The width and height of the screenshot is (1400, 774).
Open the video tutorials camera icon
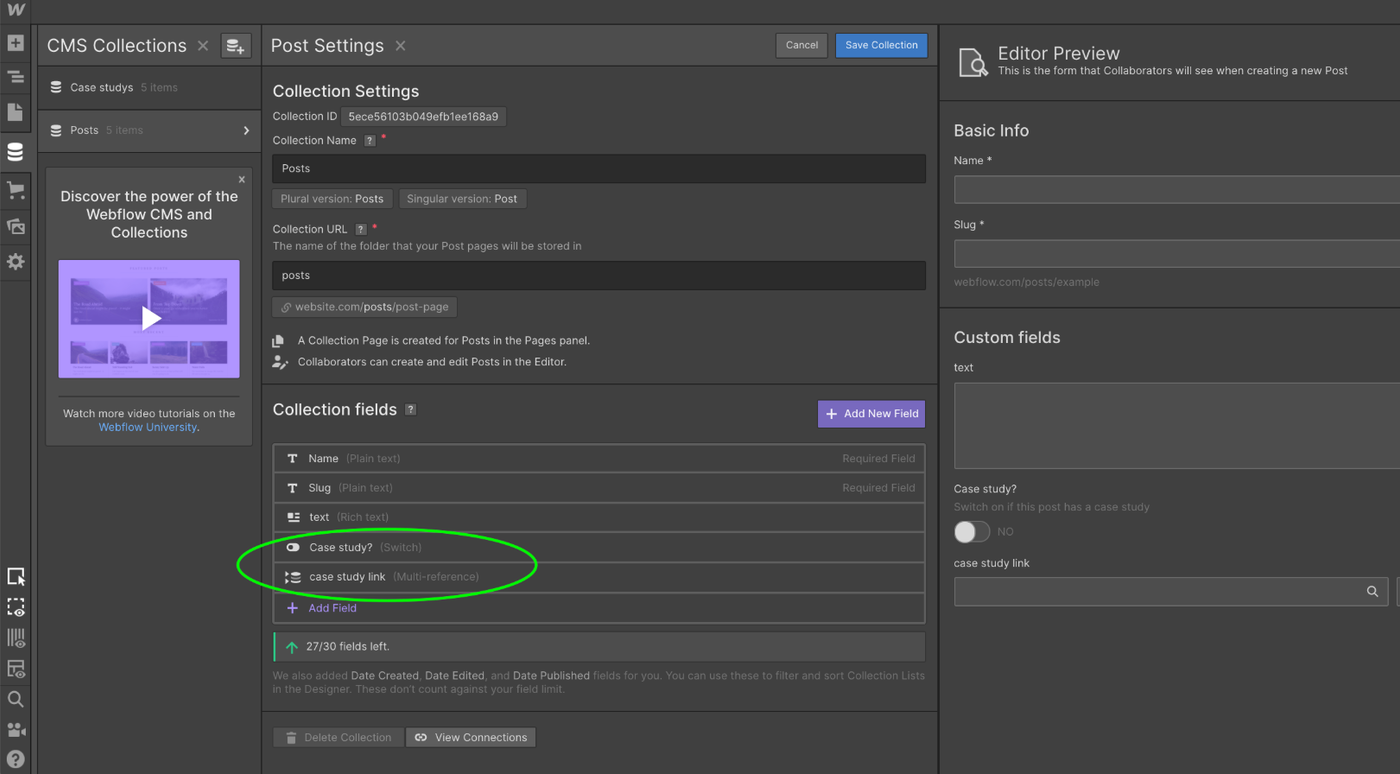pos(15,729)
